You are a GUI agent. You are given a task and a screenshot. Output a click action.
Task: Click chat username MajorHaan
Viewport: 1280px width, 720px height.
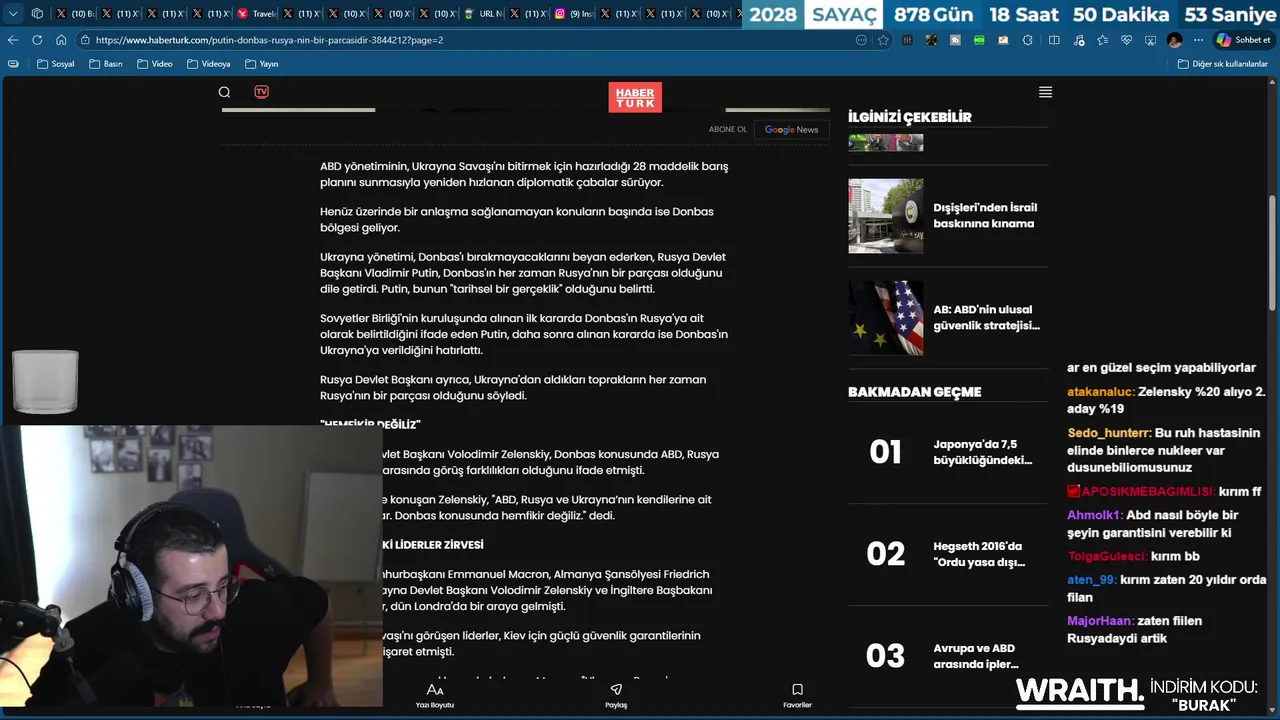click(x=1101, y=621)
